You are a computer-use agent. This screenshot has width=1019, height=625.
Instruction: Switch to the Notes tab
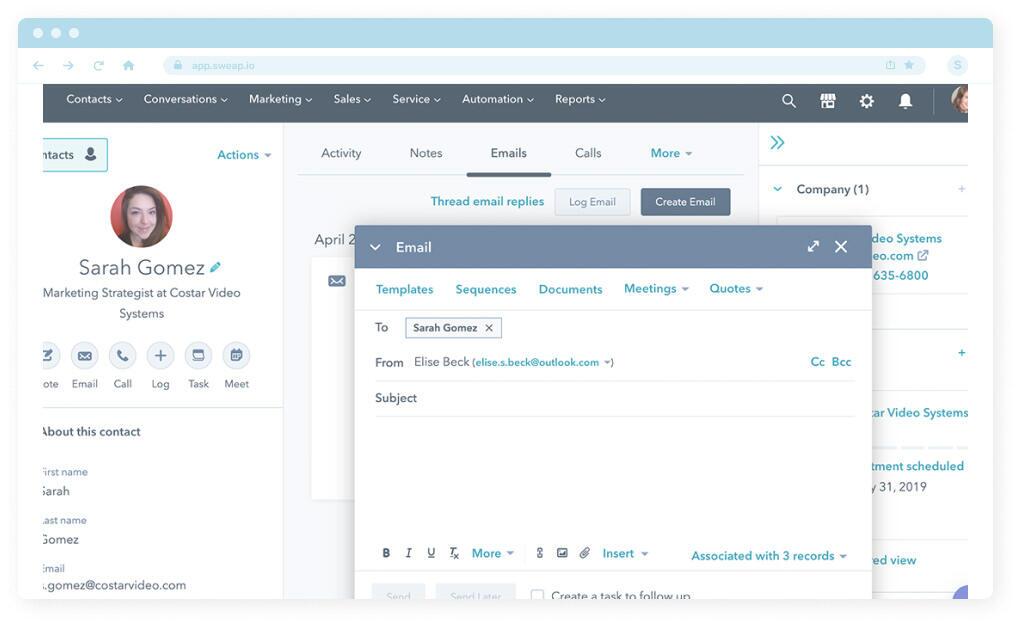point(425,153)
